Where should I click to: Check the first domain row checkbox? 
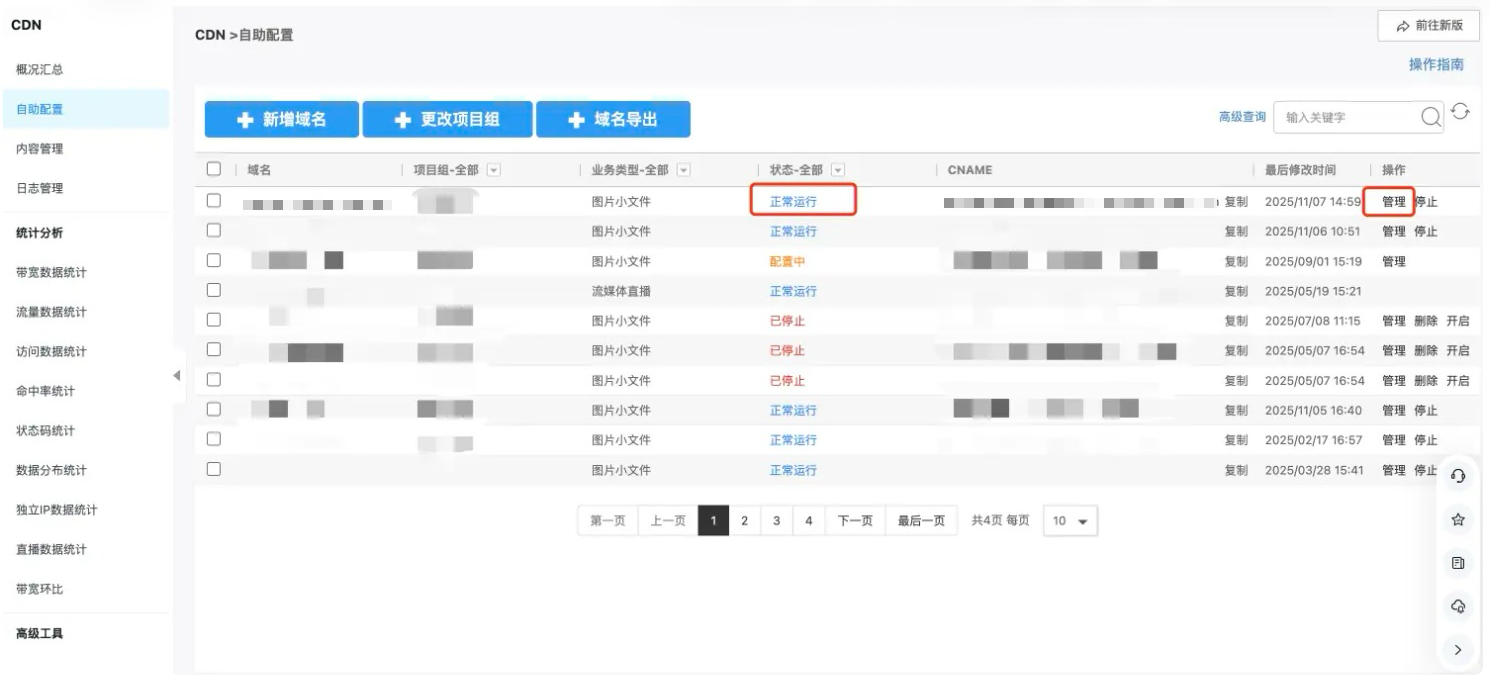[x=213, y=201]
